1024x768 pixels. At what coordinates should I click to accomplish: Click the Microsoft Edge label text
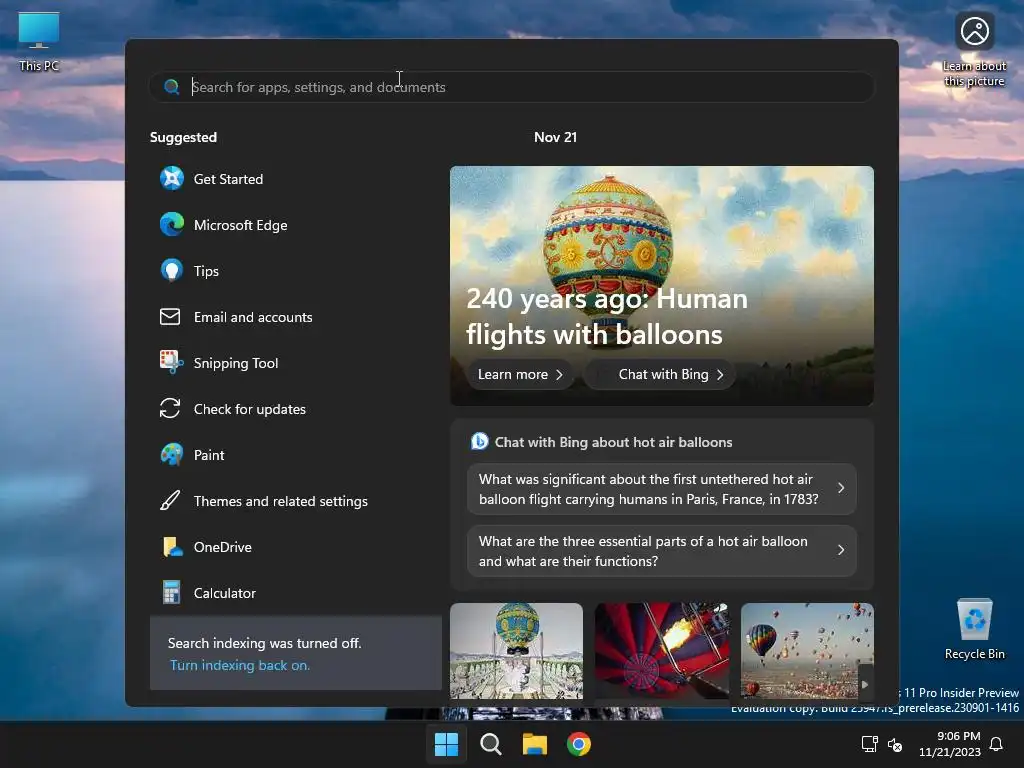tap(240, 225)
